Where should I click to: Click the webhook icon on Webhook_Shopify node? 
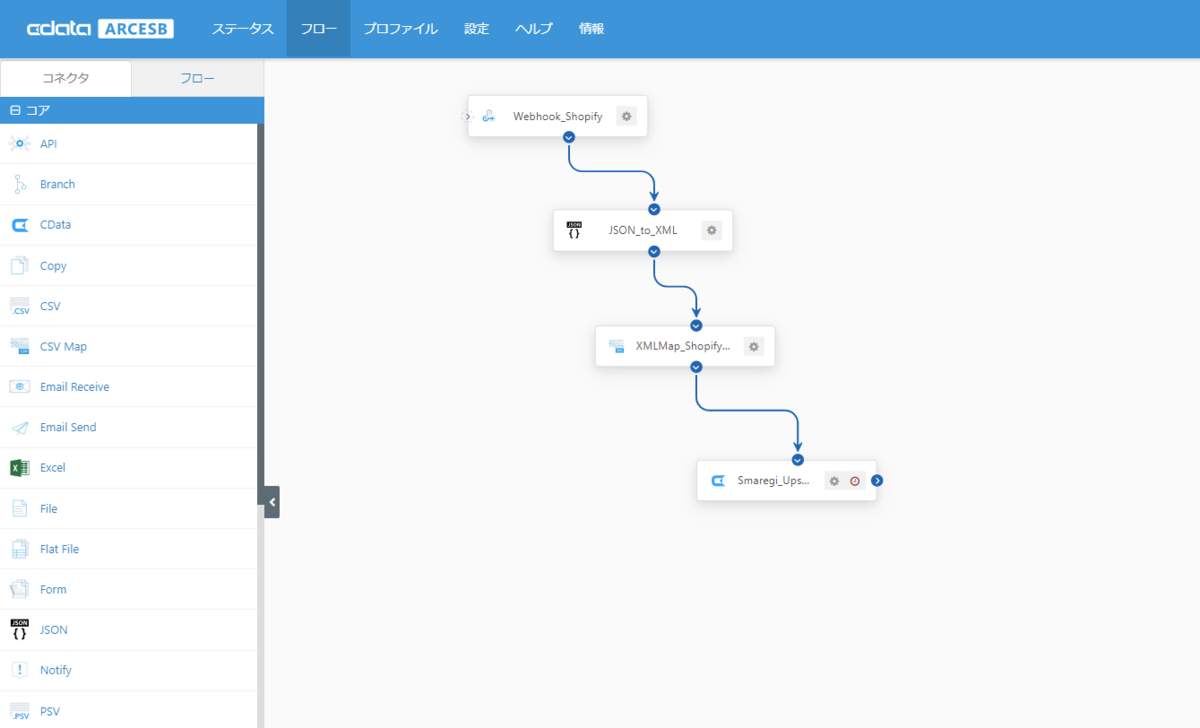tap(489, 116)
